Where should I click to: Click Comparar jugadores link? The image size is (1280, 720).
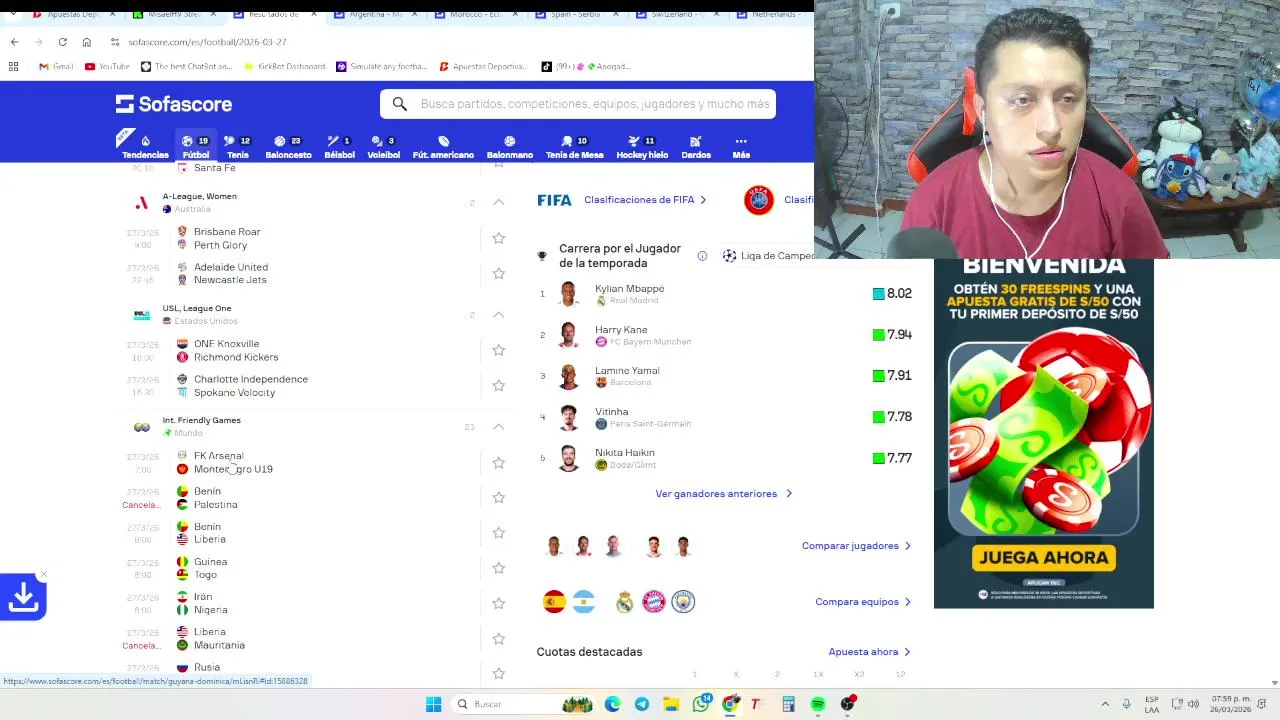pyautogui.click(x=856, y=546)
